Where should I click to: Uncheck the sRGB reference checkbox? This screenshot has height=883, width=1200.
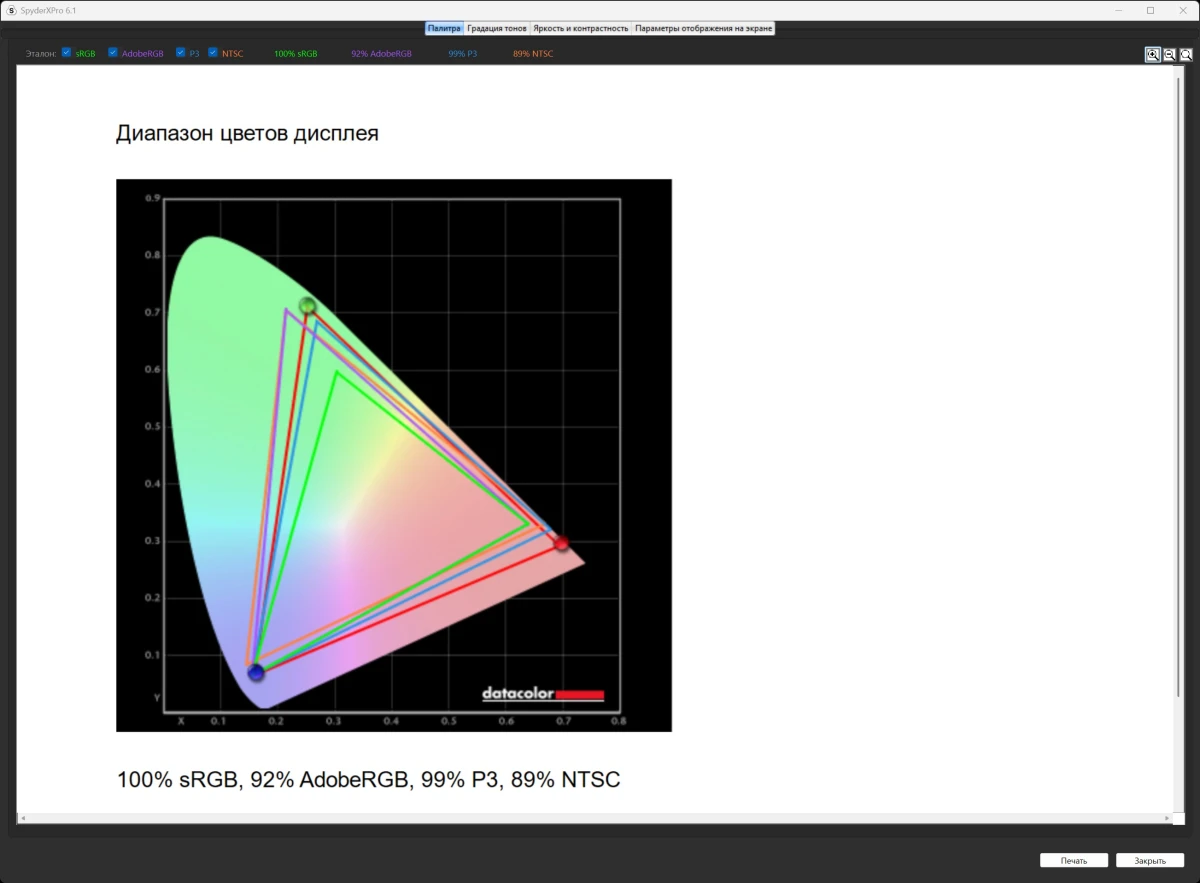pos(66,53)
